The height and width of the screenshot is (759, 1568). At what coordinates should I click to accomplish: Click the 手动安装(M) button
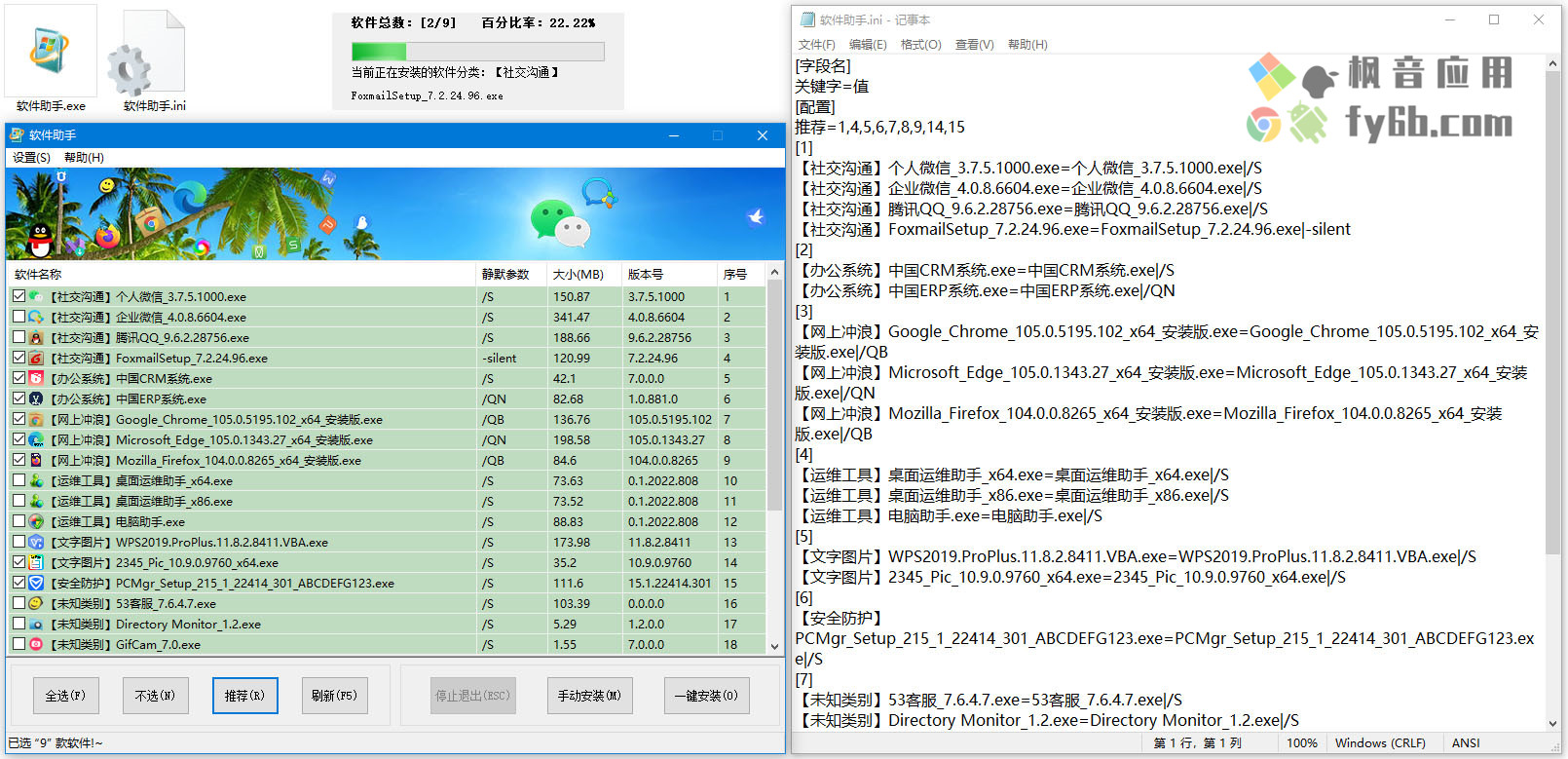(x=589, y=696)
